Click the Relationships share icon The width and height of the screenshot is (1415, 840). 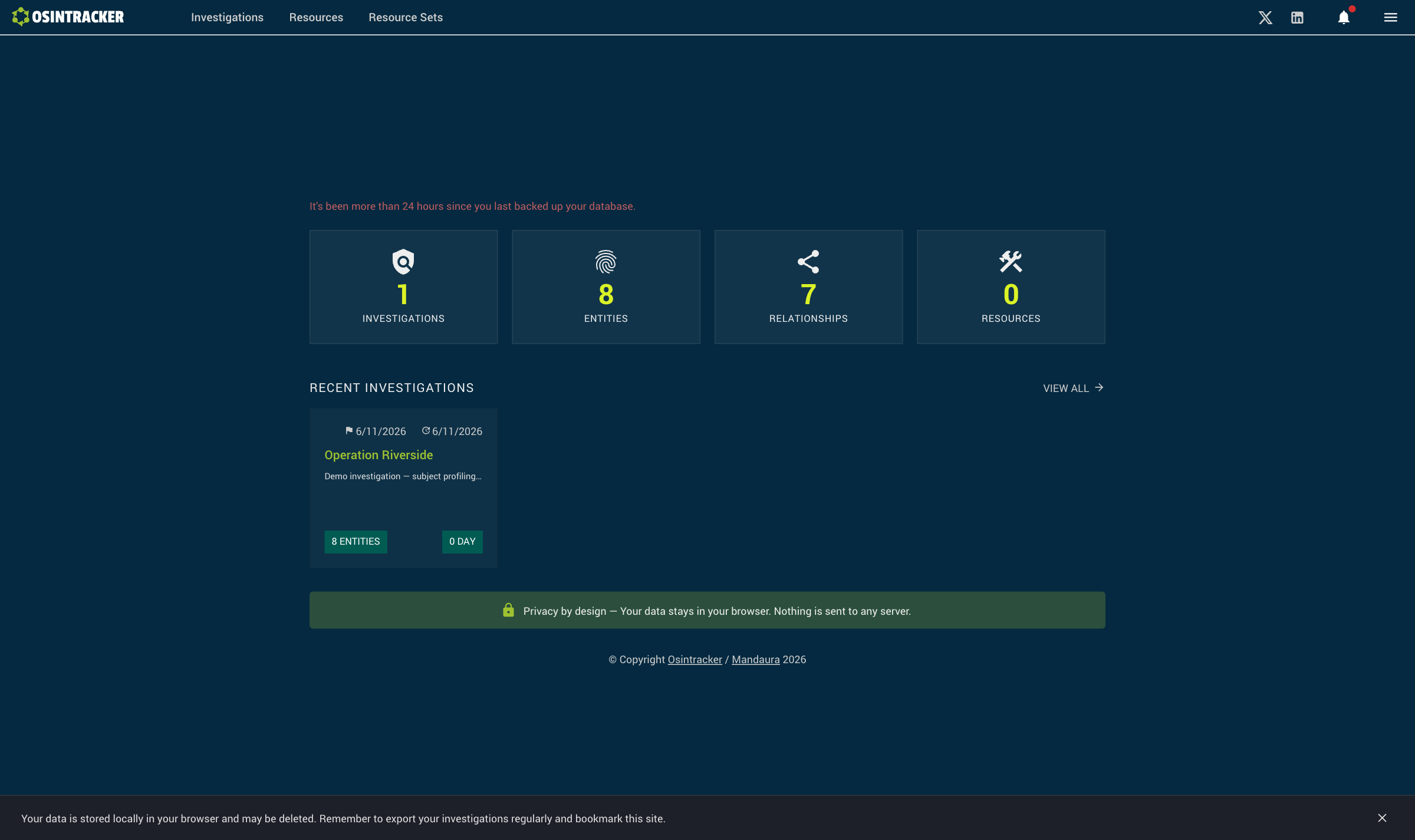(x=808, y=262)
